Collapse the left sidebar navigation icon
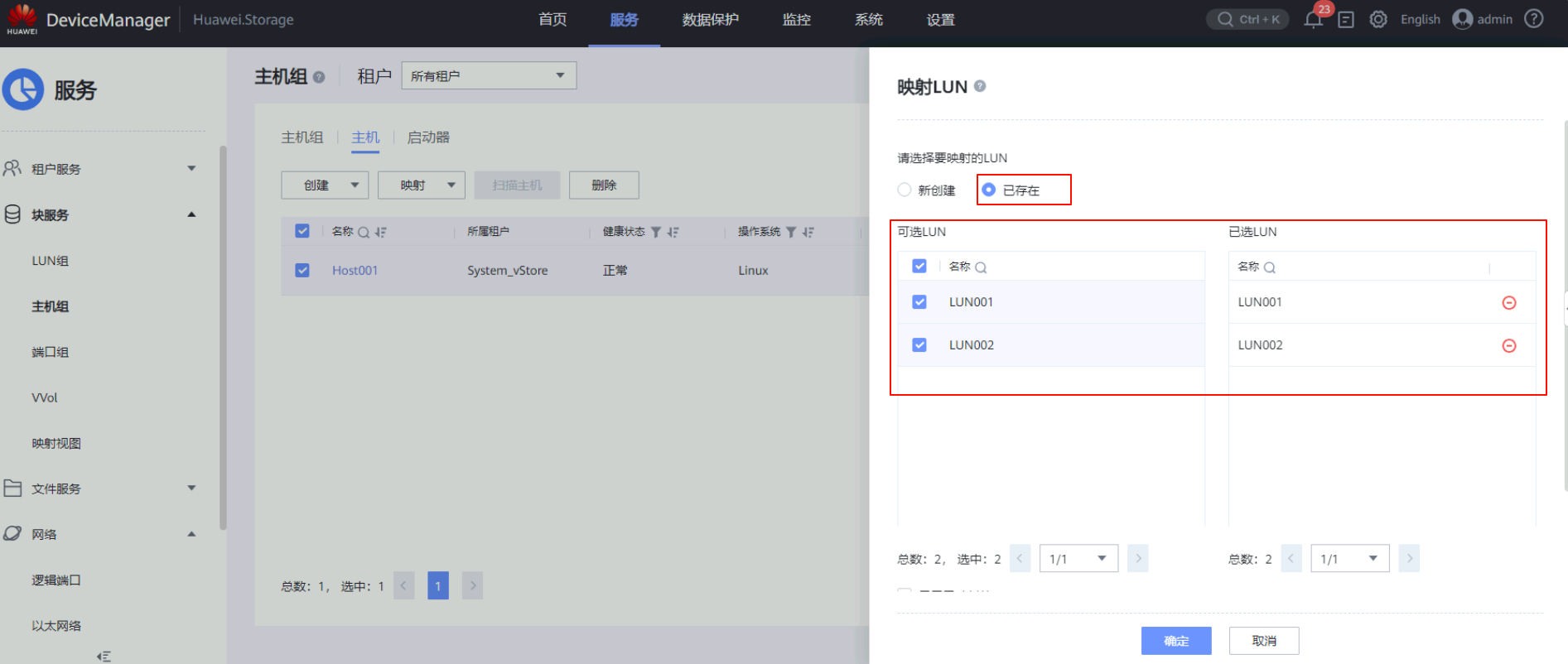Image resolution: width=1568 pixels, height=664 pixels. (x=104, y=656)
